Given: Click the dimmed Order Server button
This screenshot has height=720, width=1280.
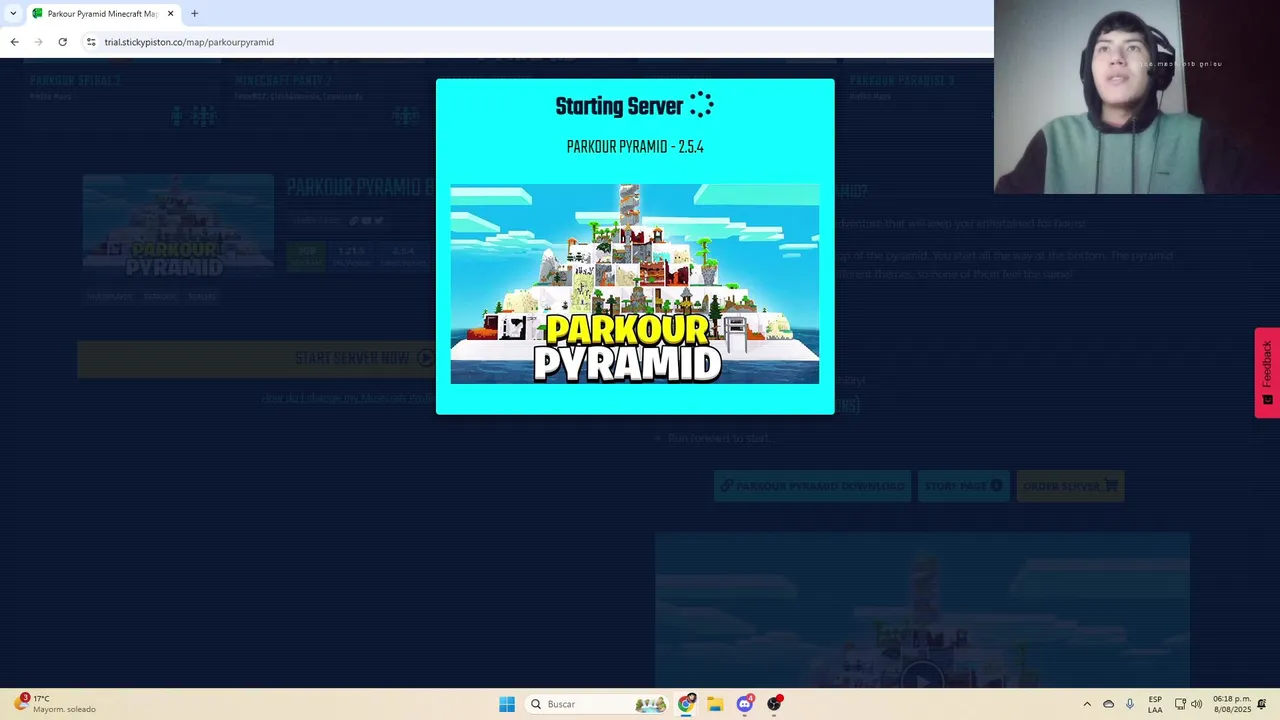Looking at the screenshot, I should [1070, 486].
